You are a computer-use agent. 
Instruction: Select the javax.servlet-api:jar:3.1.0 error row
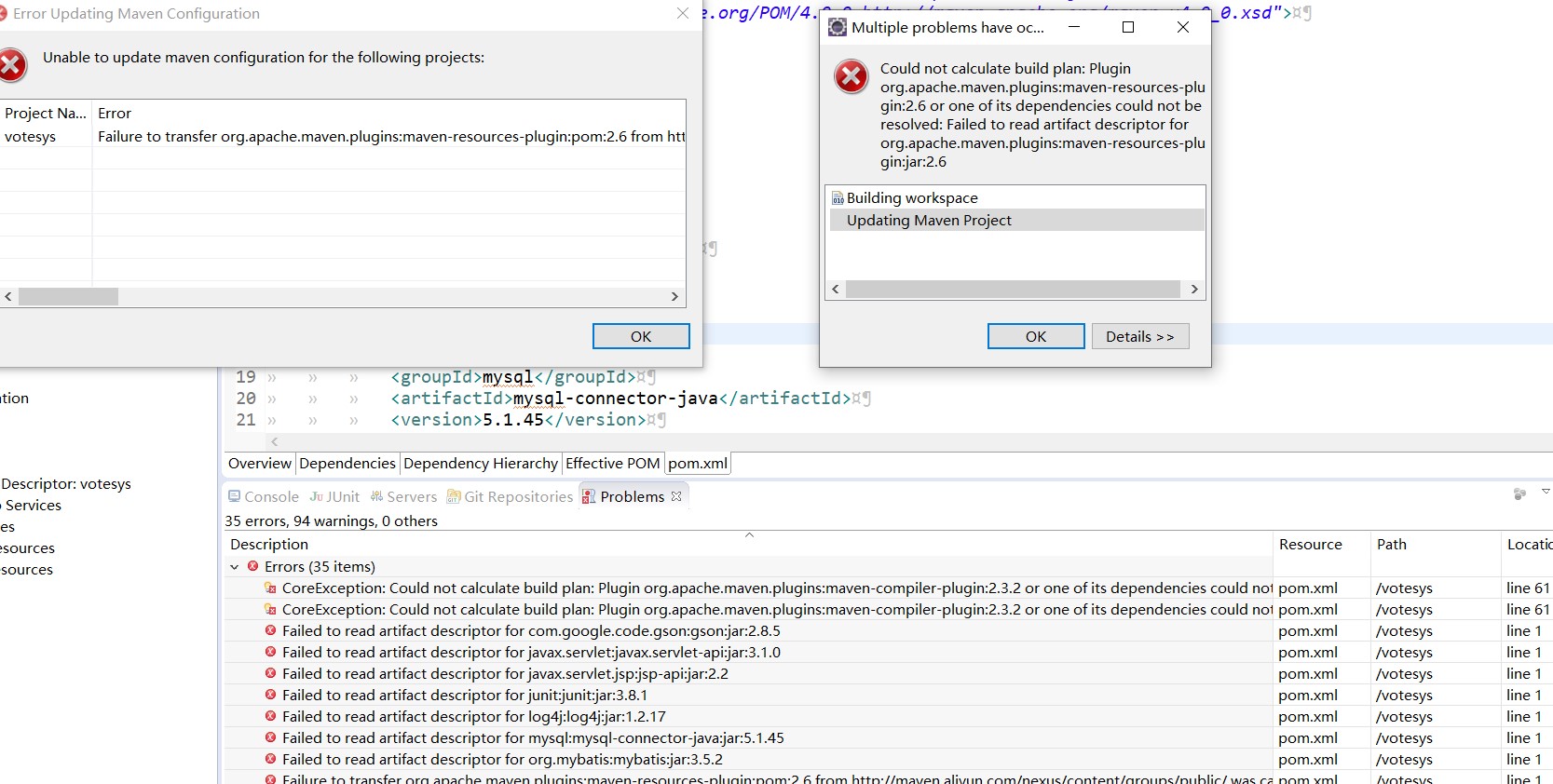click(889, 652)
